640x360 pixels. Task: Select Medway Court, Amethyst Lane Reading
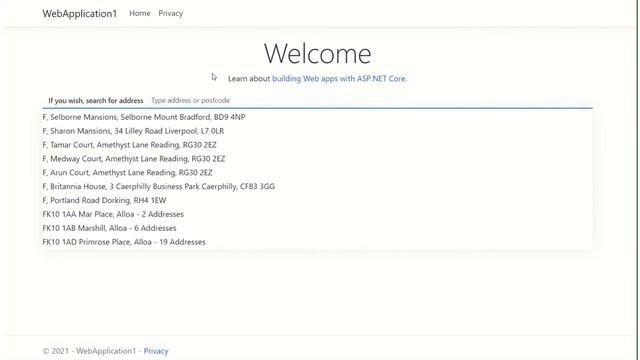317,159
